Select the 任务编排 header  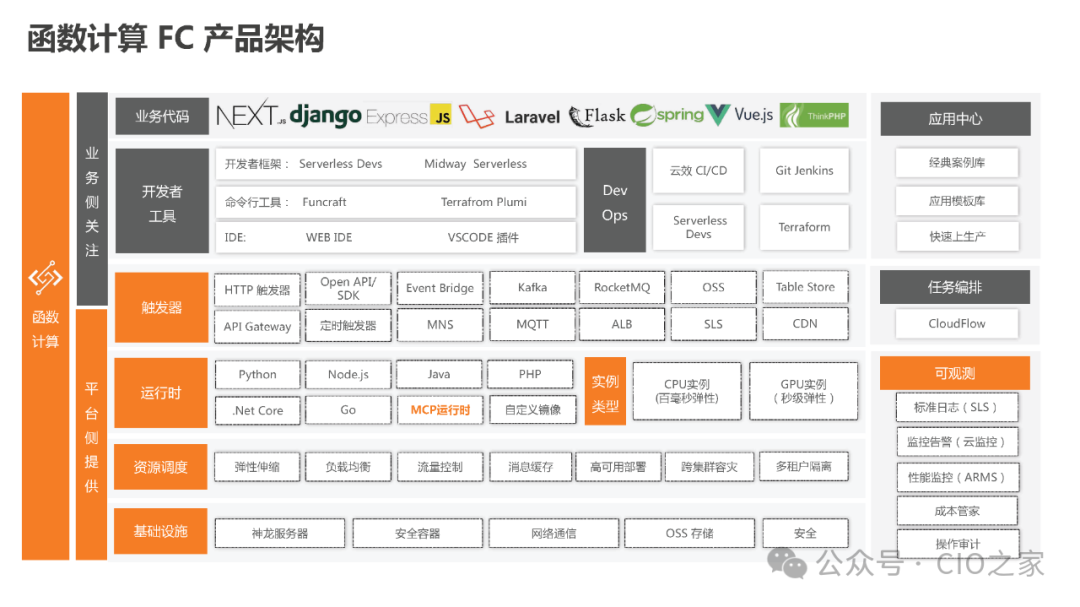(x=955, y=287)
